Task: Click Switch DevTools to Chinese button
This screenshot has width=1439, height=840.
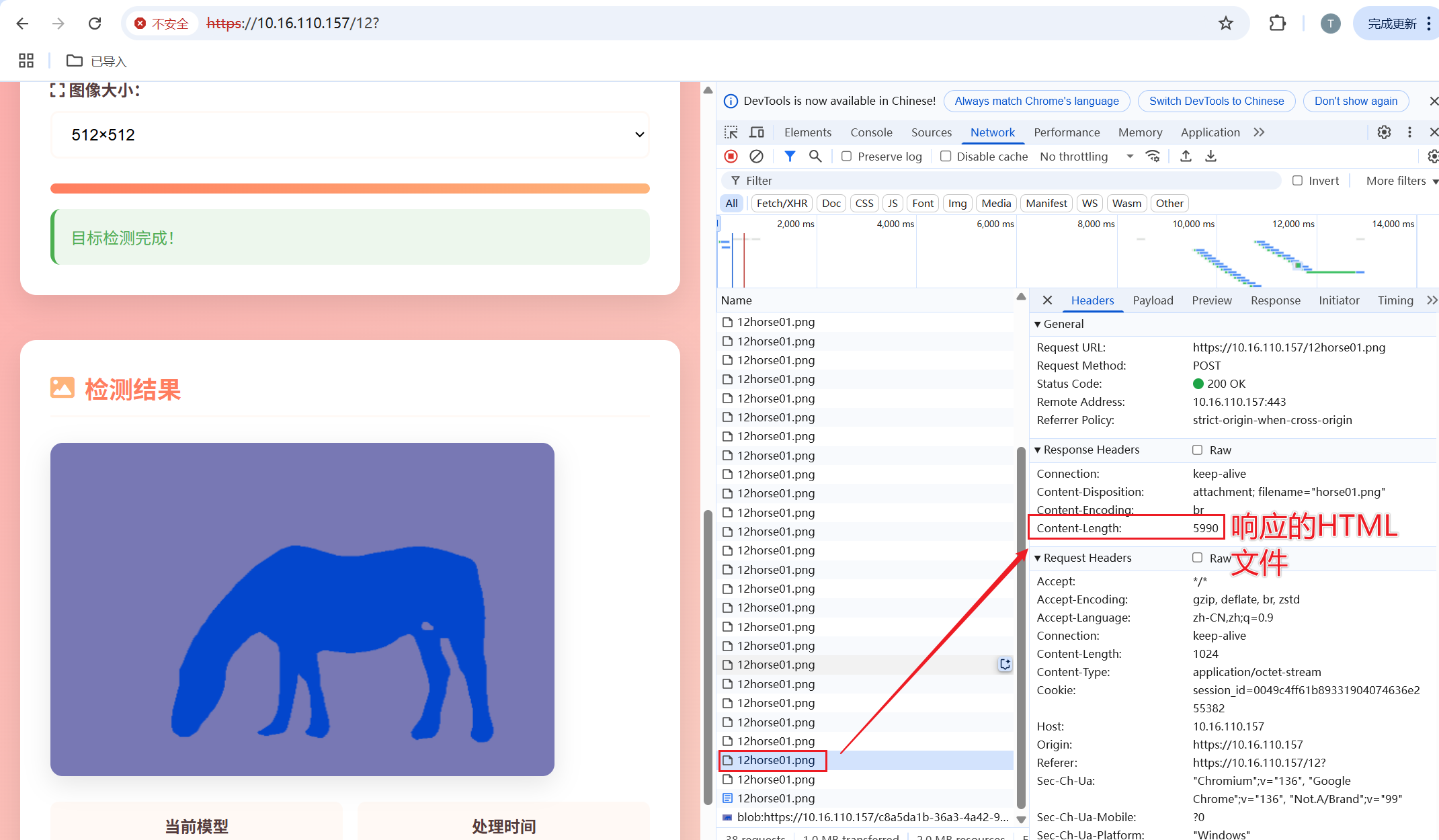Action: pyautogui.click(x=1216, y=101)
